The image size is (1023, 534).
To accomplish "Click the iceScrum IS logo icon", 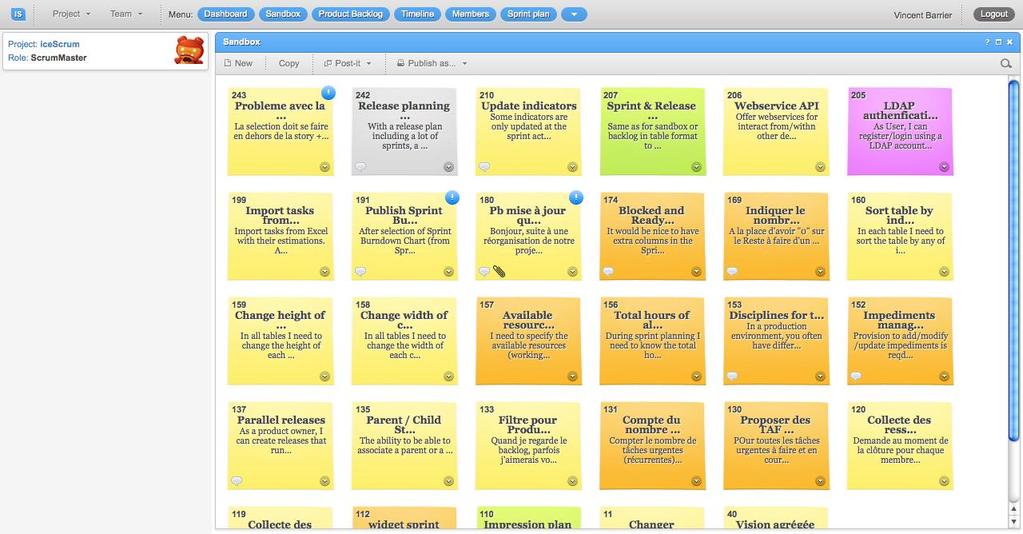I will pyautogui.click(x=18, y=14).
